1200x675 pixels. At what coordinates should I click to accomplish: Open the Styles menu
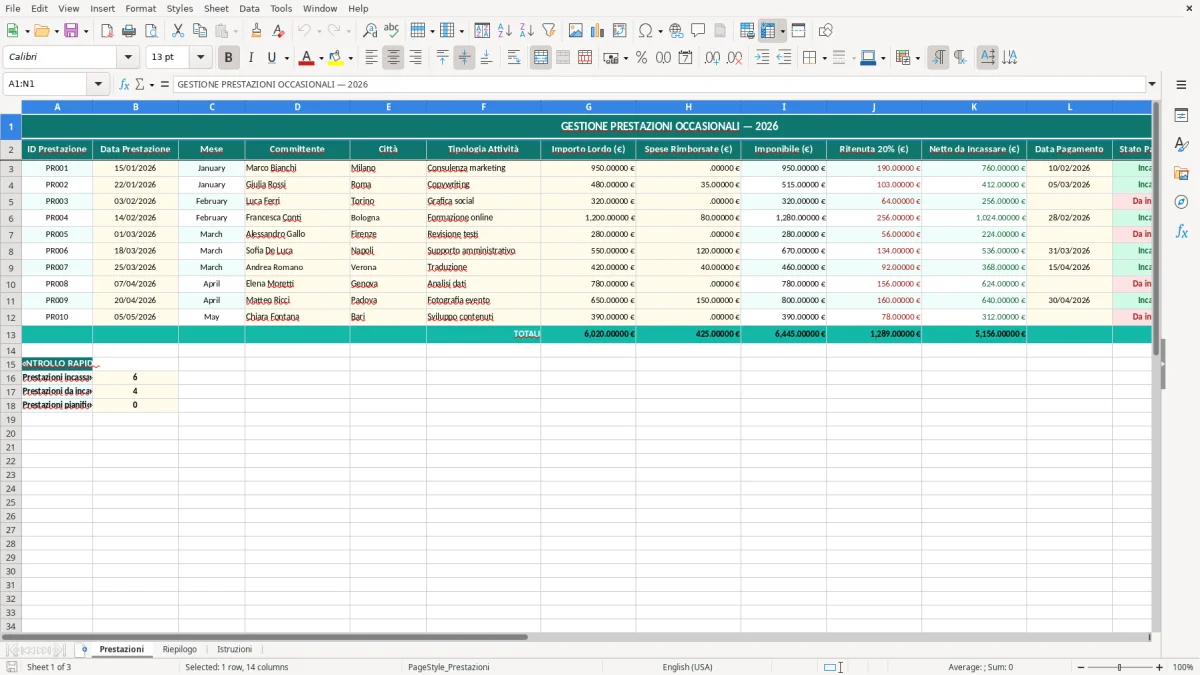[180, 8]
